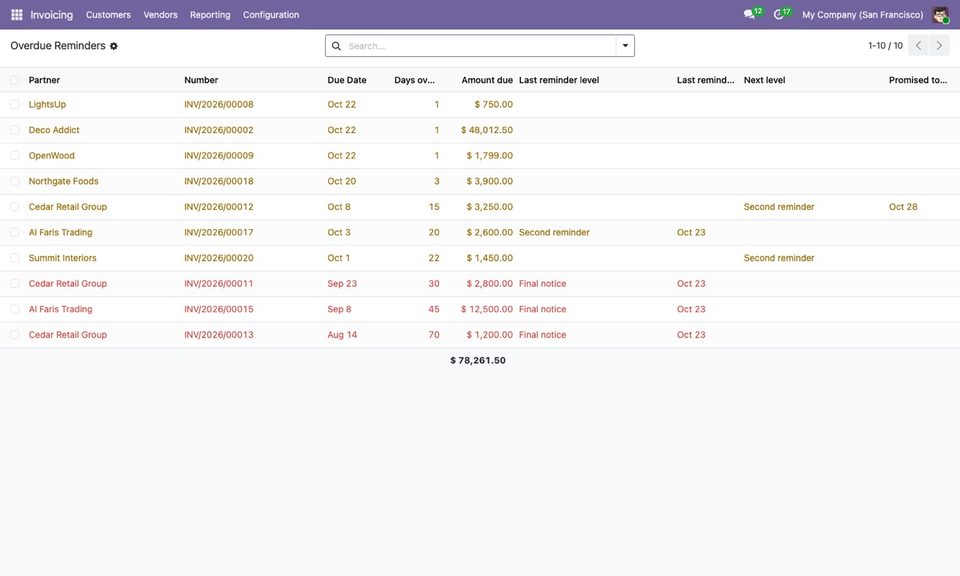Screen dimensions: 960x576
Task: Open the user avatar menu
Action: pyautogui.click(x=940, y=15)
